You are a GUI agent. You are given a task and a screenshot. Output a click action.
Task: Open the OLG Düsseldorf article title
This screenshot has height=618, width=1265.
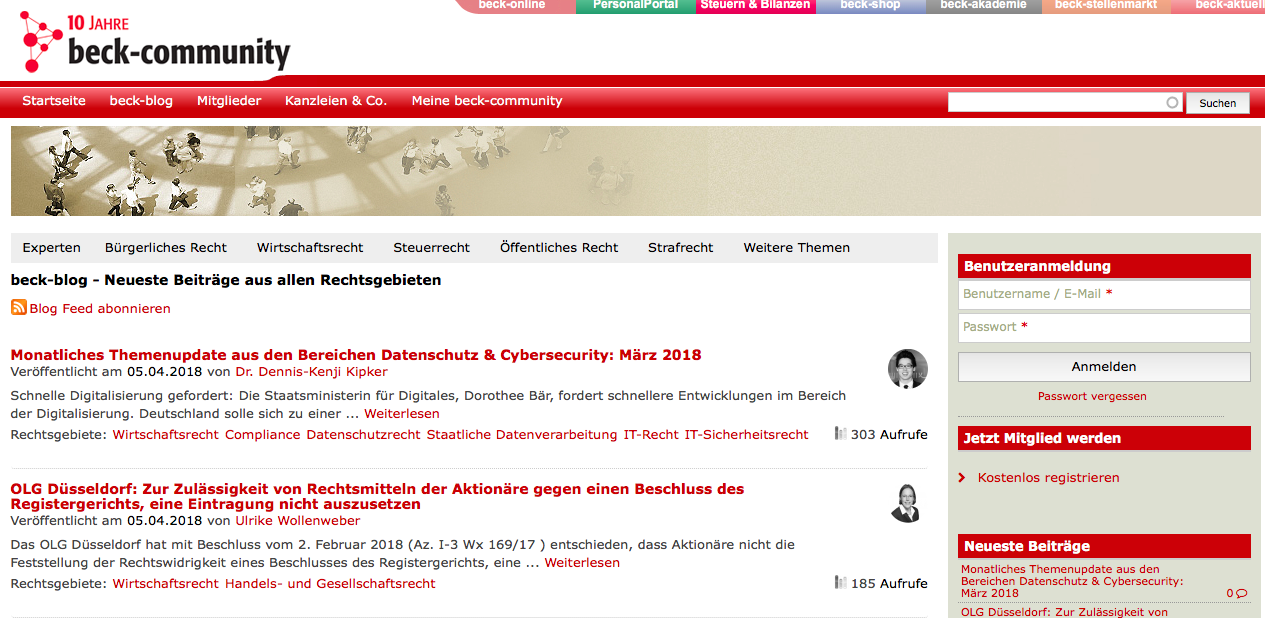coord(378,497)
